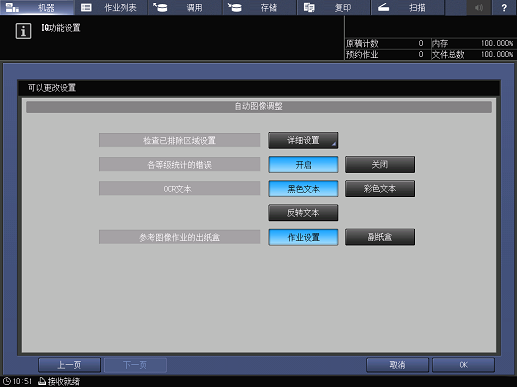Screen dimensions: 517x387
Task: Open the 复印 (Copy) tab
Action: 333,7
